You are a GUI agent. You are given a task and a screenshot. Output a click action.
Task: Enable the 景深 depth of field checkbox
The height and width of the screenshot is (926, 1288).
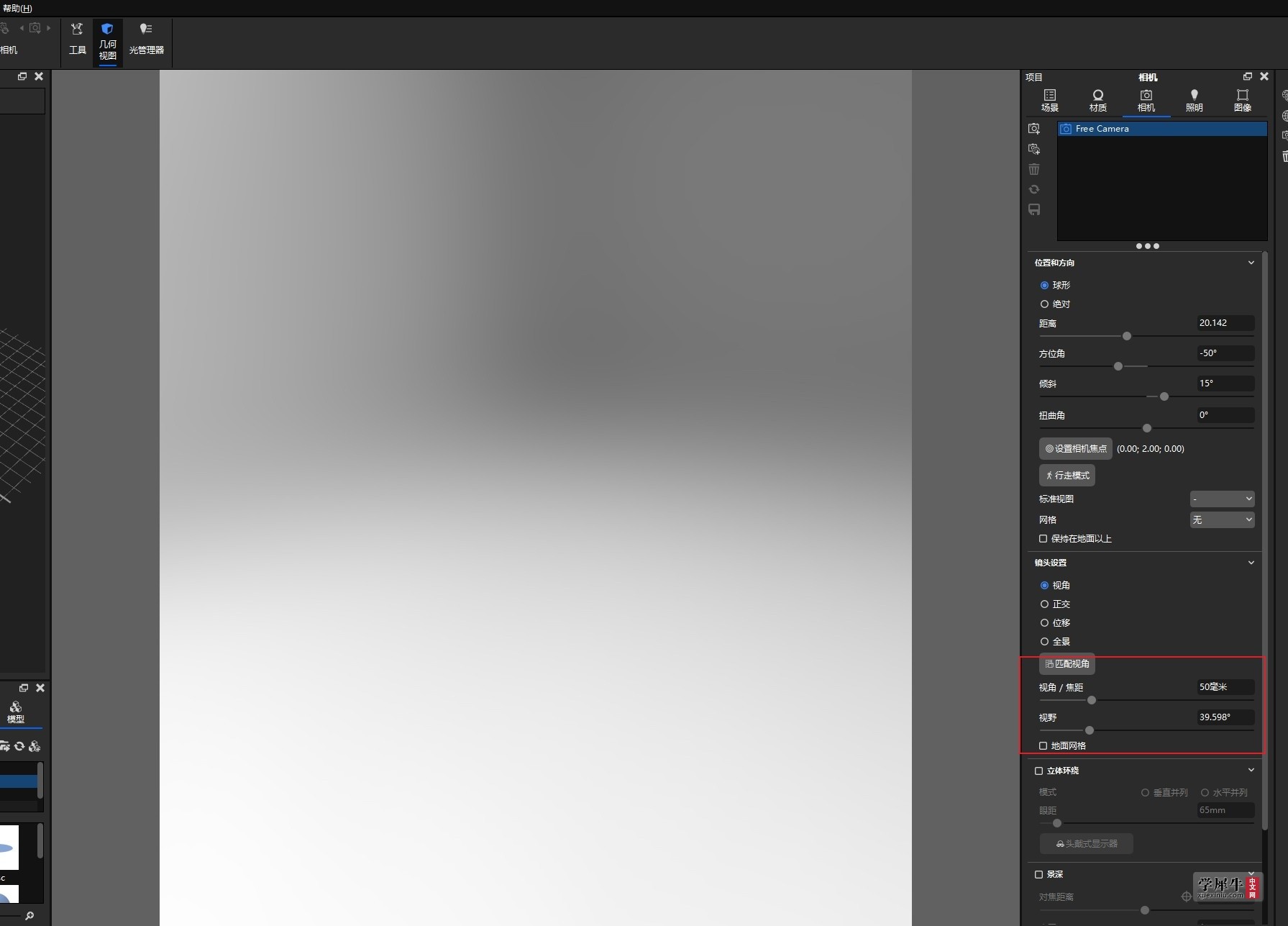coord(1038,875)
